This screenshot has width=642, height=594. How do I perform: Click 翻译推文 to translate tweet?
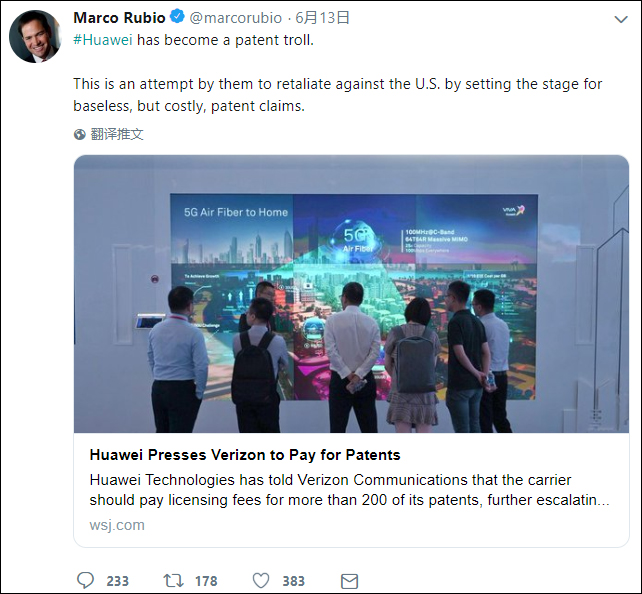pos(117,134)
